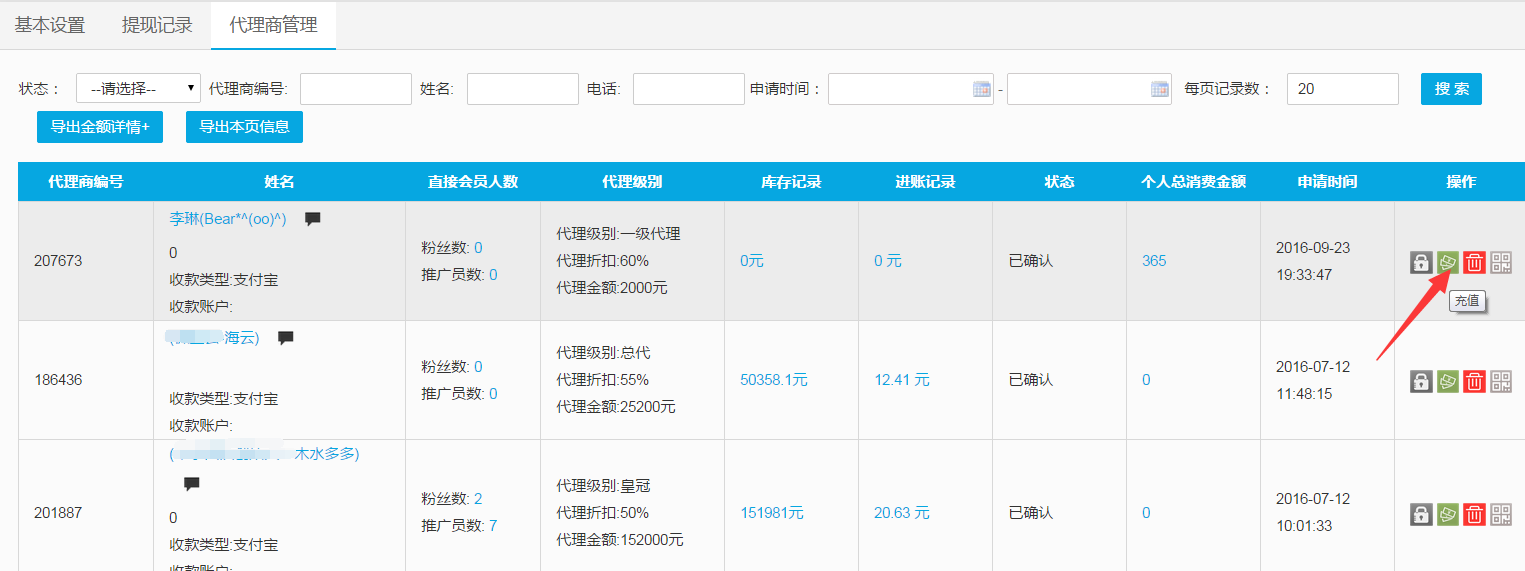Viewport: 1525px width, 571px height.
Task: Click the 导出本页信息 button
Action: [244, 127]
